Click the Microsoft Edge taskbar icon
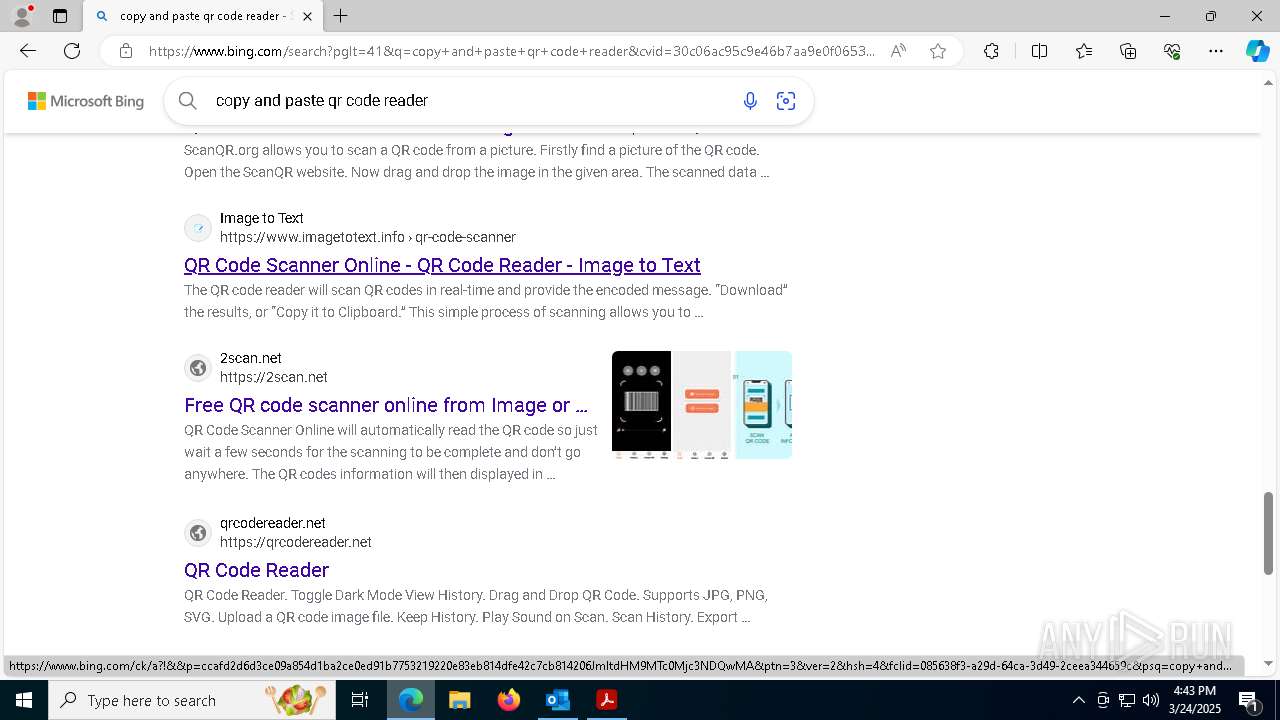The image size is (1280, 720). pyautogui.click(x=410, y=700)
